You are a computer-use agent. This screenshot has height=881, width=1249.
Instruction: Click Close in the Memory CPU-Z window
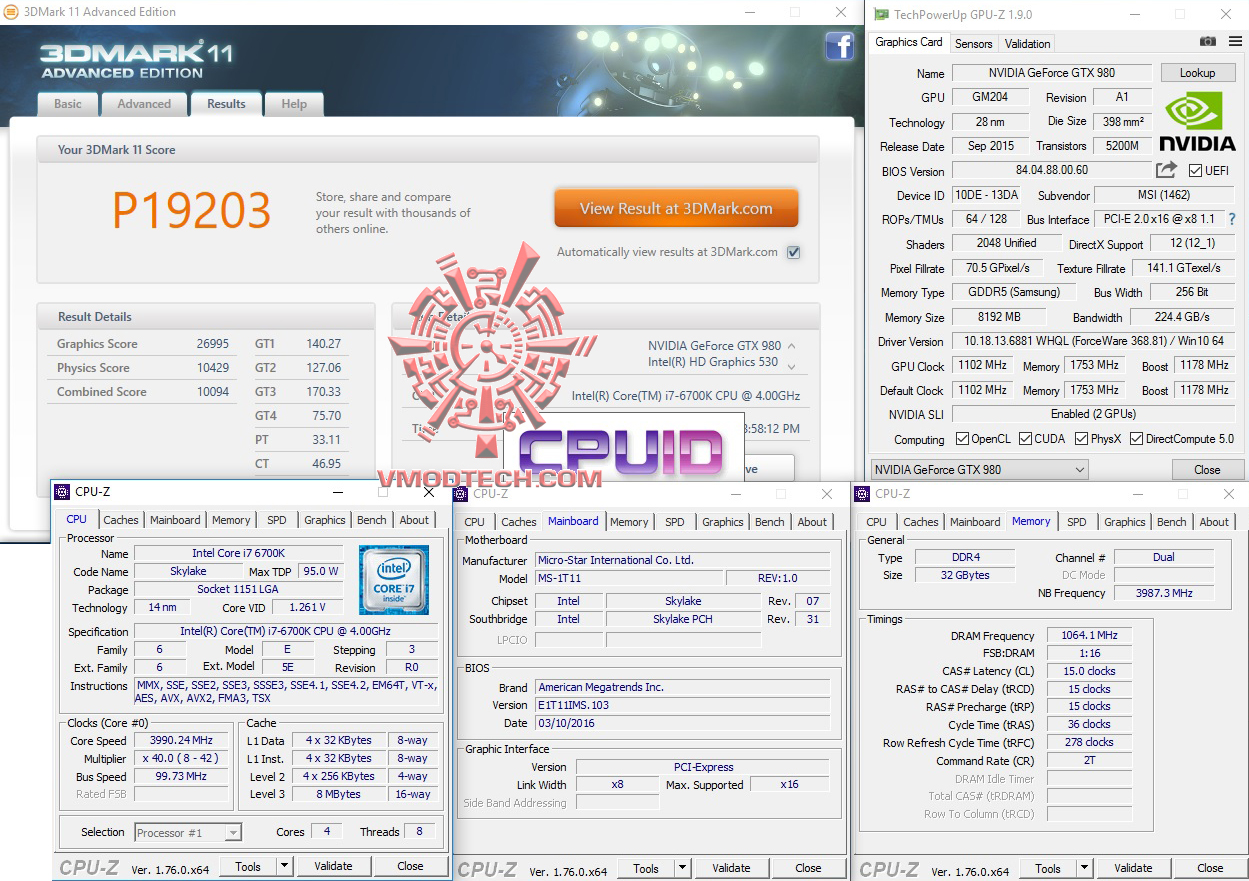pos(1210,869)
